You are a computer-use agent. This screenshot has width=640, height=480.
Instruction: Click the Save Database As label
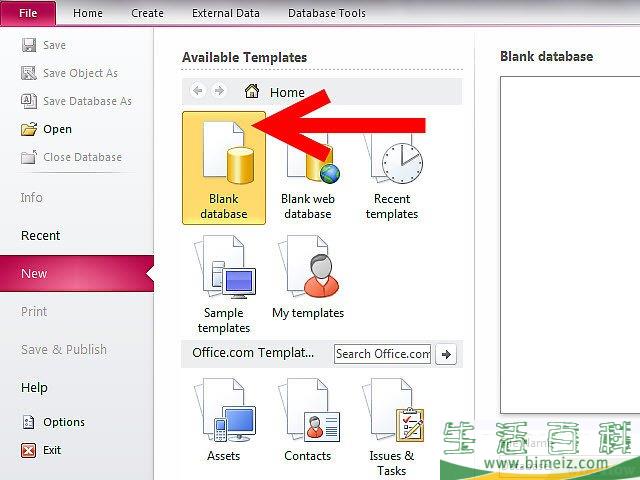[87, 101]
